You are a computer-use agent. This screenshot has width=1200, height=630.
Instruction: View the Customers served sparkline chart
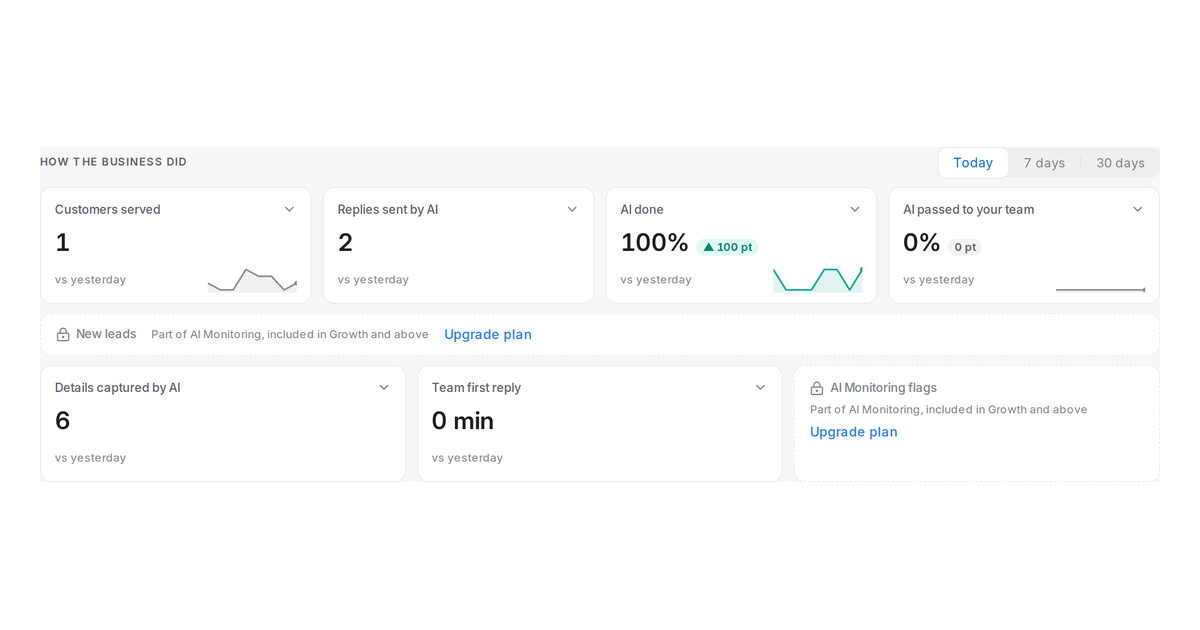252,280
